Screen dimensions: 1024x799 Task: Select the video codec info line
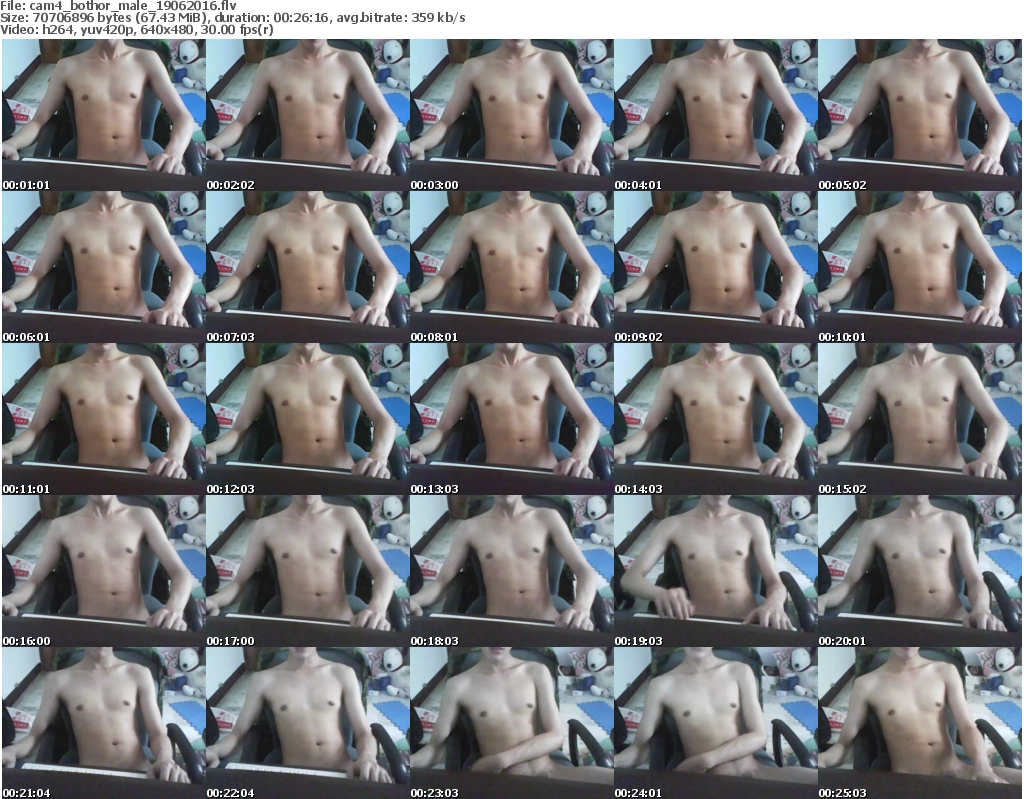[136, 30]
